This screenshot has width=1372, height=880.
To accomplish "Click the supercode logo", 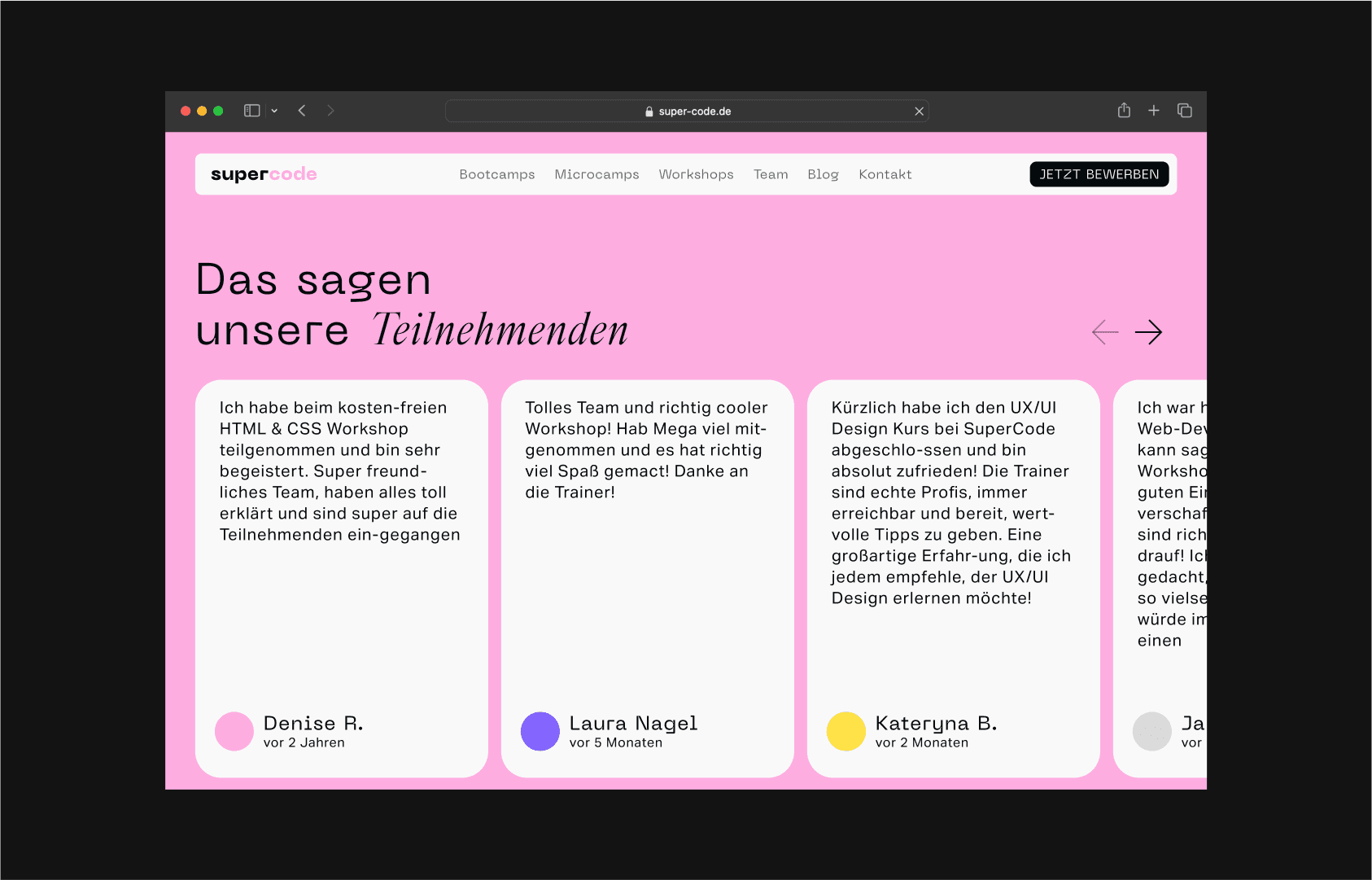I will click(x=264, y=174).
